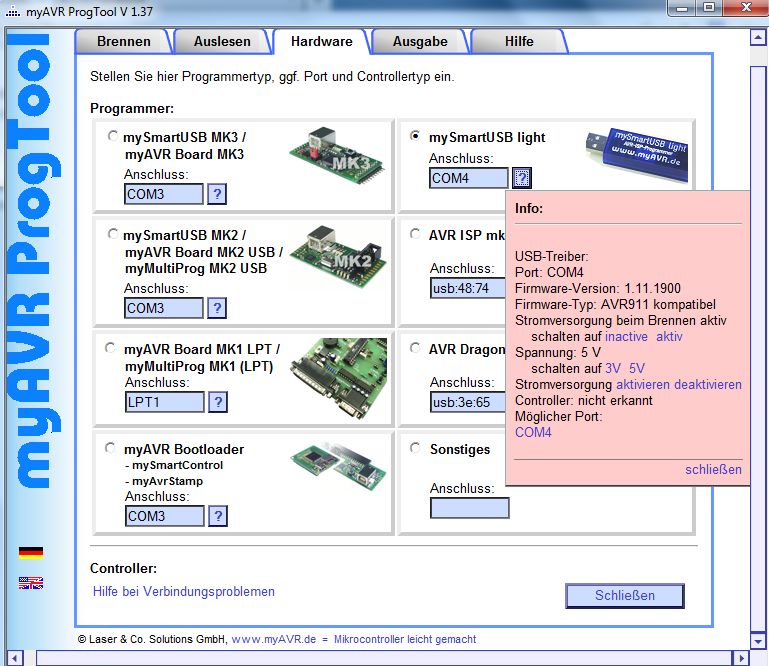
Task: Choose myAVR Board MK1 LPT radio button
Action: [x=110, y=348]
